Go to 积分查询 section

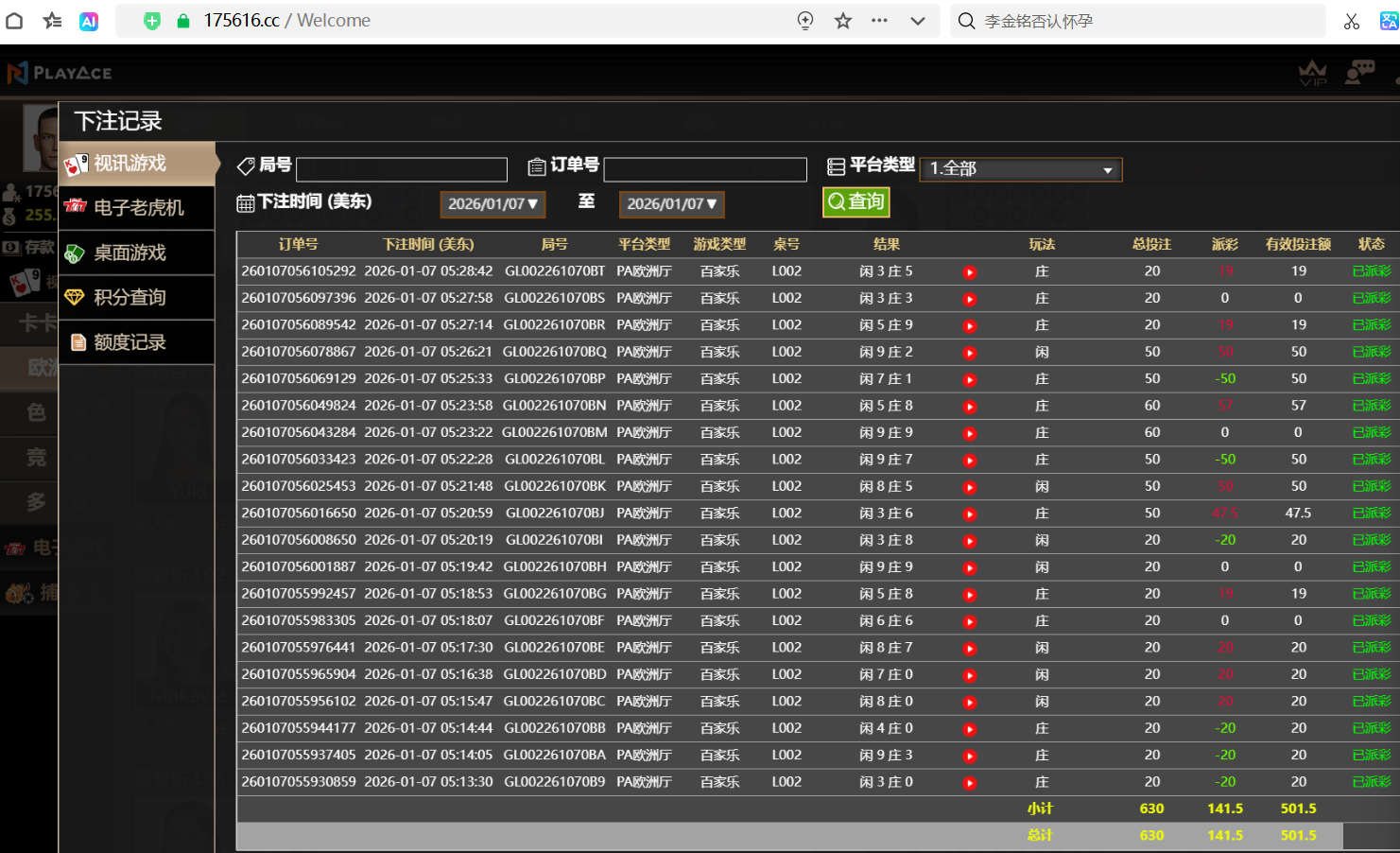137,298
